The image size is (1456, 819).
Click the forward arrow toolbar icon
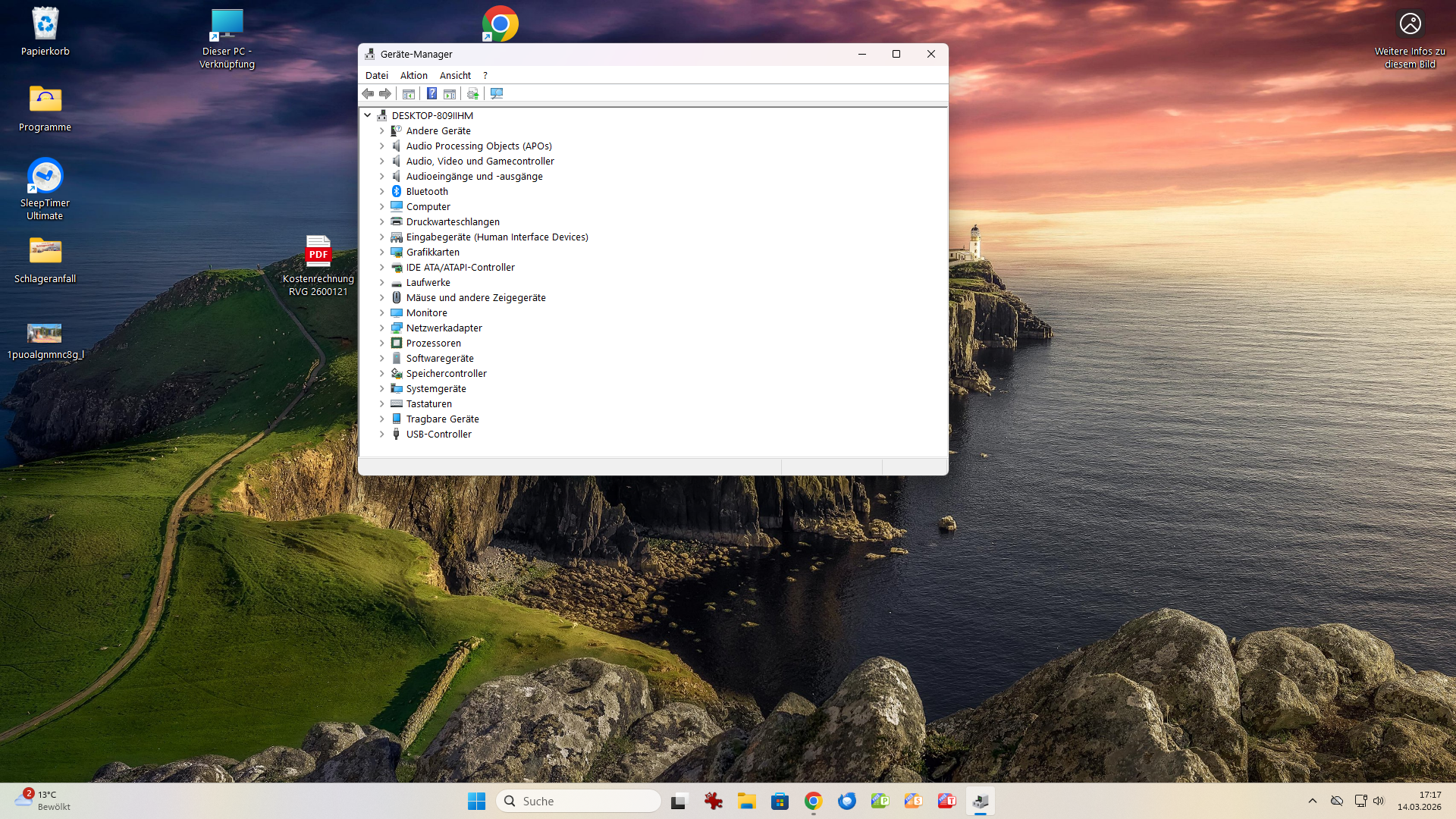[385, 93]
